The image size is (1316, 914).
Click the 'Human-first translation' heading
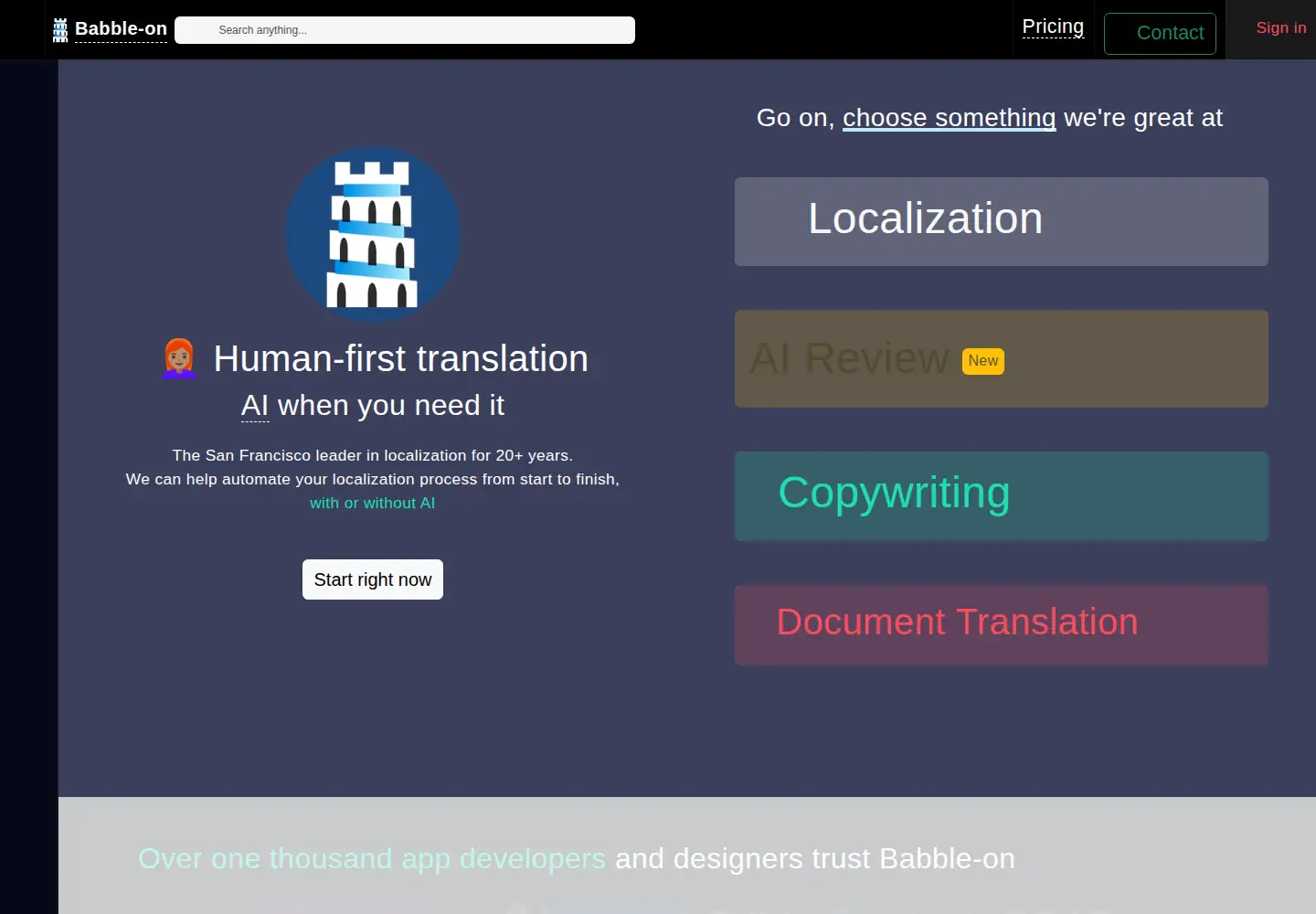pos(400,358)
